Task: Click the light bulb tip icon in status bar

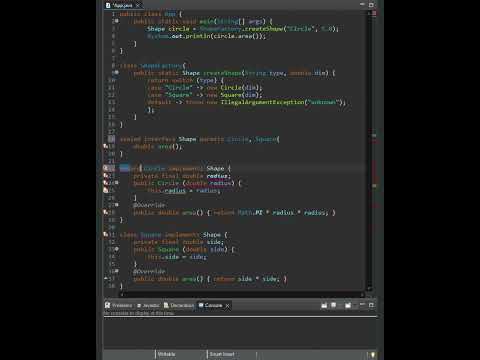Action: click(x=373, y=354)
